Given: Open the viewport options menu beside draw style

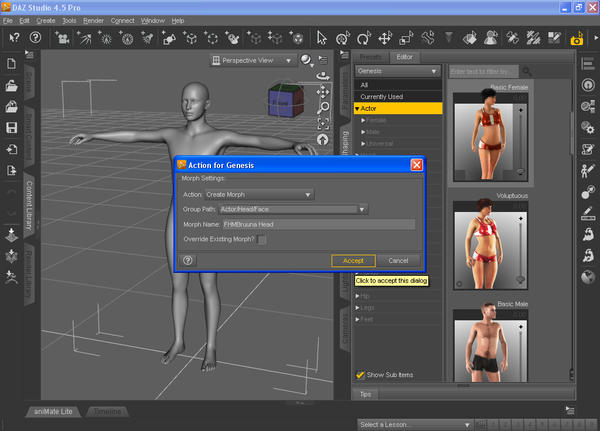Looking at the screenshot, I should click(323, 60).
